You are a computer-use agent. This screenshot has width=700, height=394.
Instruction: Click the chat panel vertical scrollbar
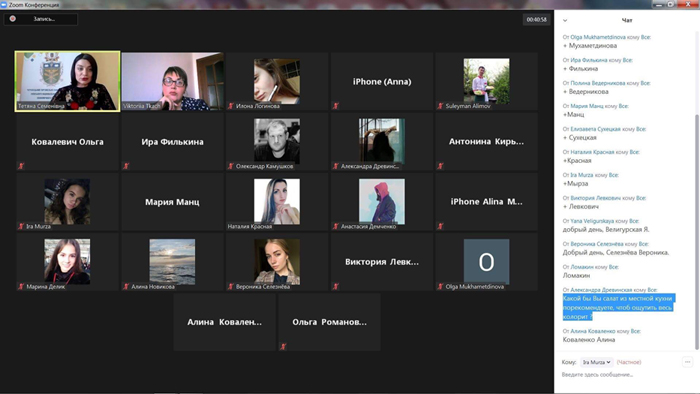point(697,232)
